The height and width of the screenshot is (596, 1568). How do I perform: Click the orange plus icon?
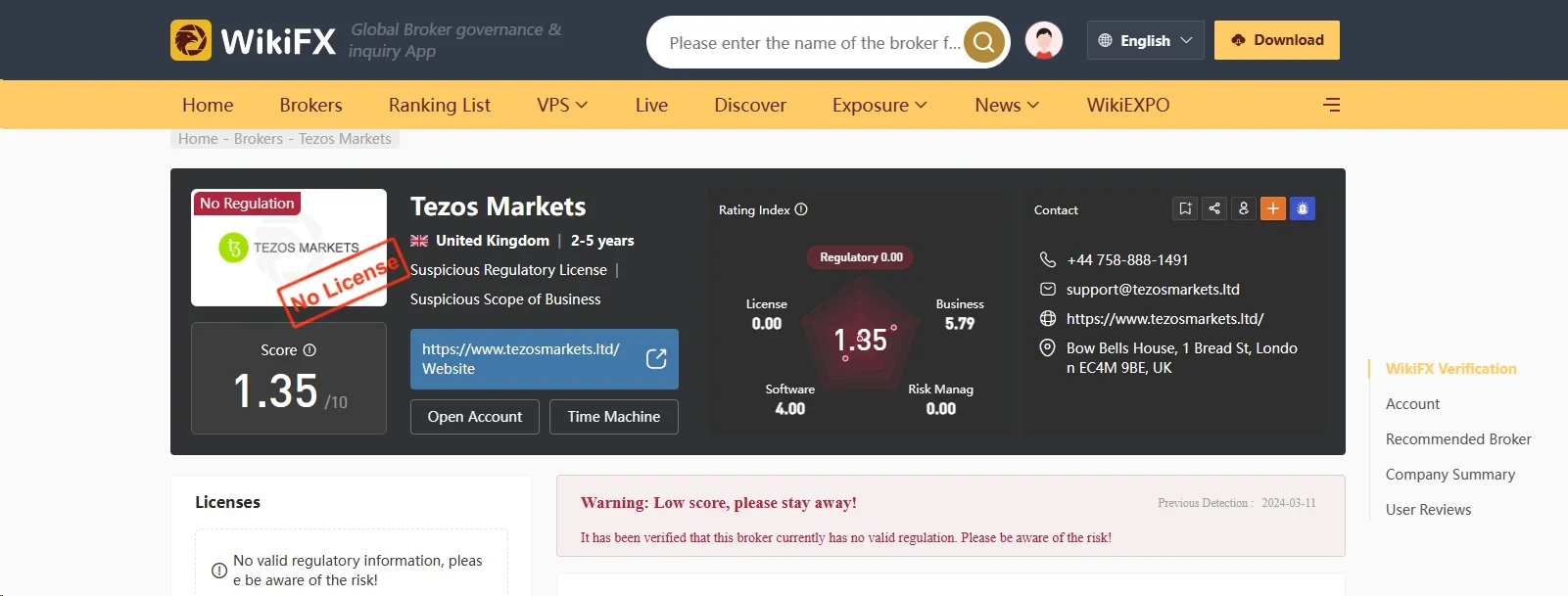[x=1273, y=208]
